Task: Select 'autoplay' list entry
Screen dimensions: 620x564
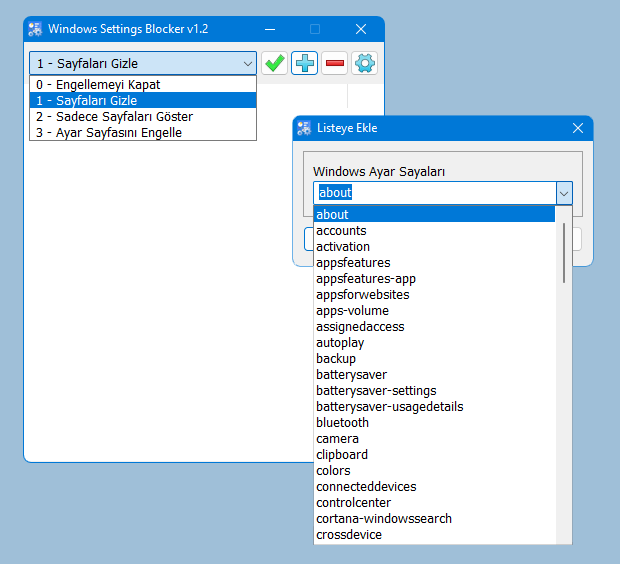Action: click(x=435, y=343)
